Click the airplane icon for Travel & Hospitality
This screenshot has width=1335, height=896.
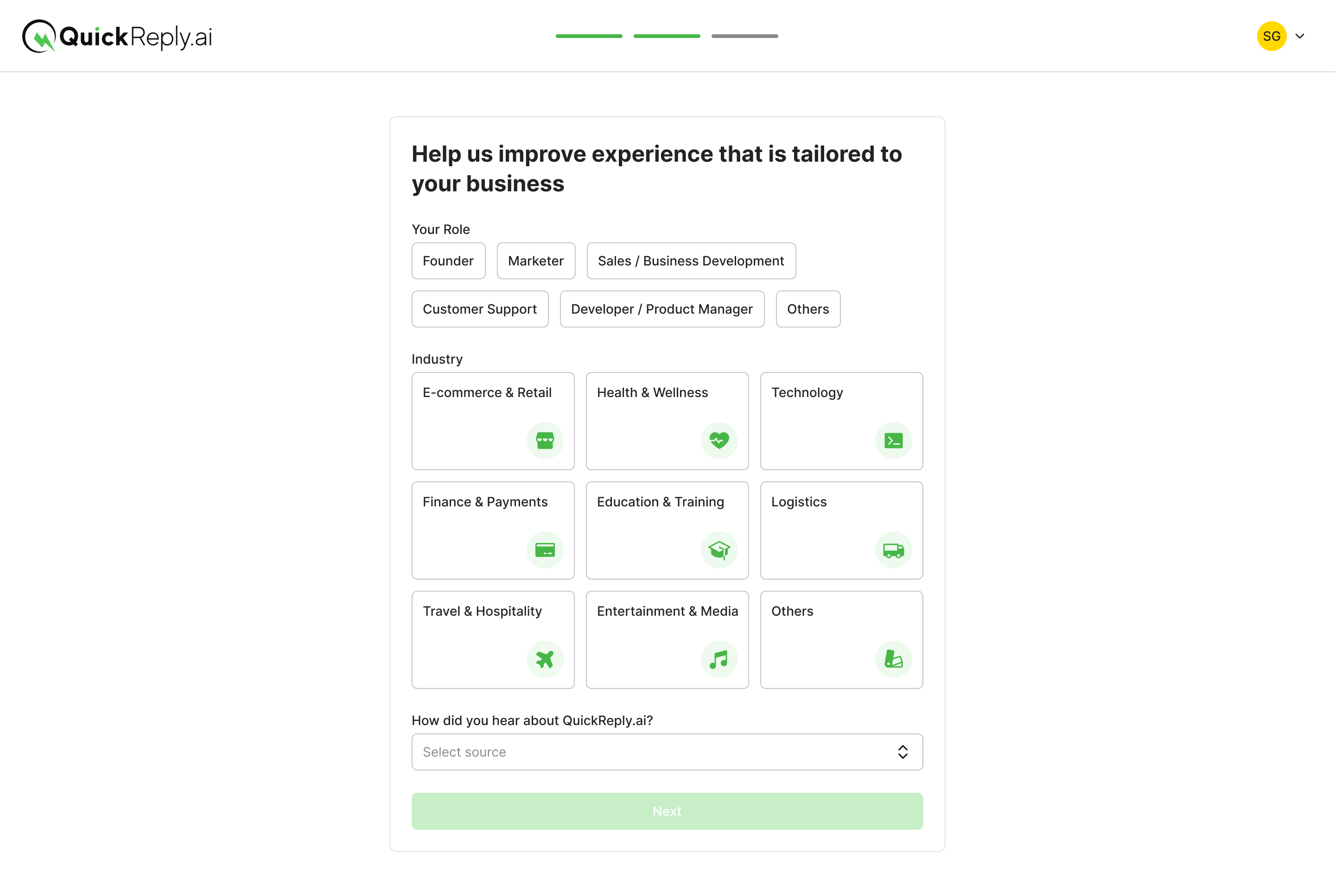pos(544,659)
